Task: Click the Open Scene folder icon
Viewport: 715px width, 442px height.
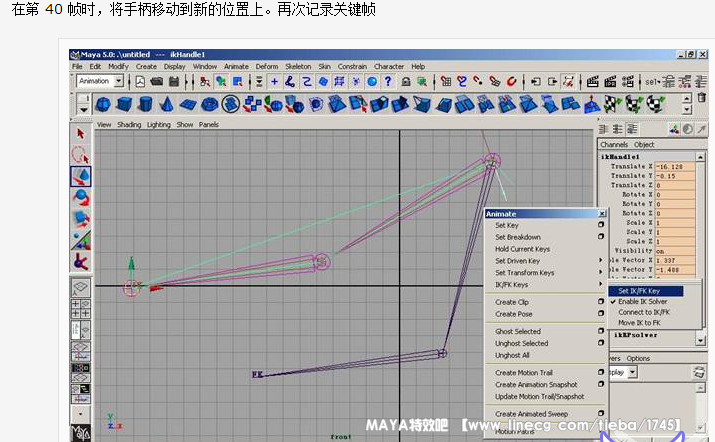Action: (x=156, y=82)
